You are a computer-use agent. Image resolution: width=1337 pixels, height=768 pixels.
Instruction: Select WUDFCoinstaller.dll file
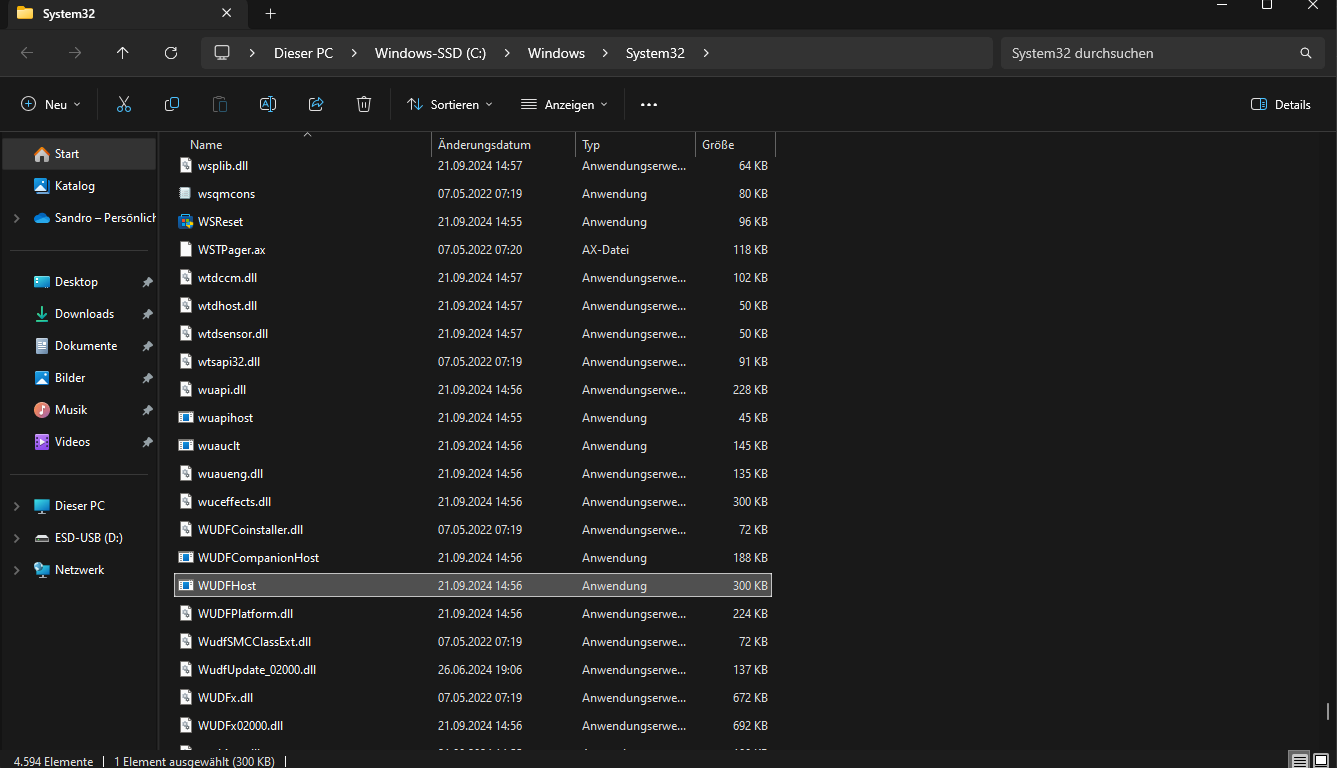click(473, 530)
